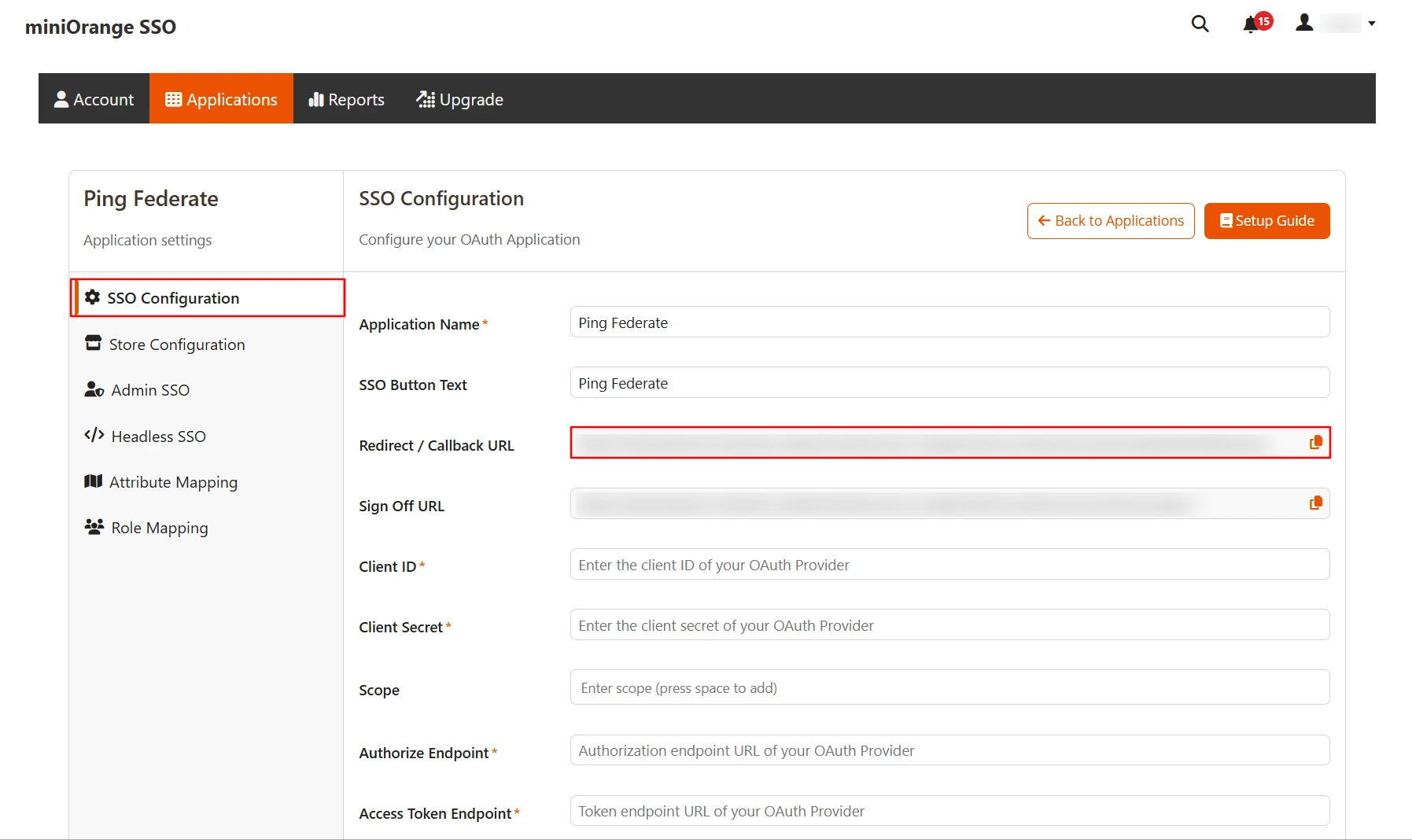Screen dimensions: 1412x840
Task: Select SSO Configuration in sidebar
Action: 208,298
